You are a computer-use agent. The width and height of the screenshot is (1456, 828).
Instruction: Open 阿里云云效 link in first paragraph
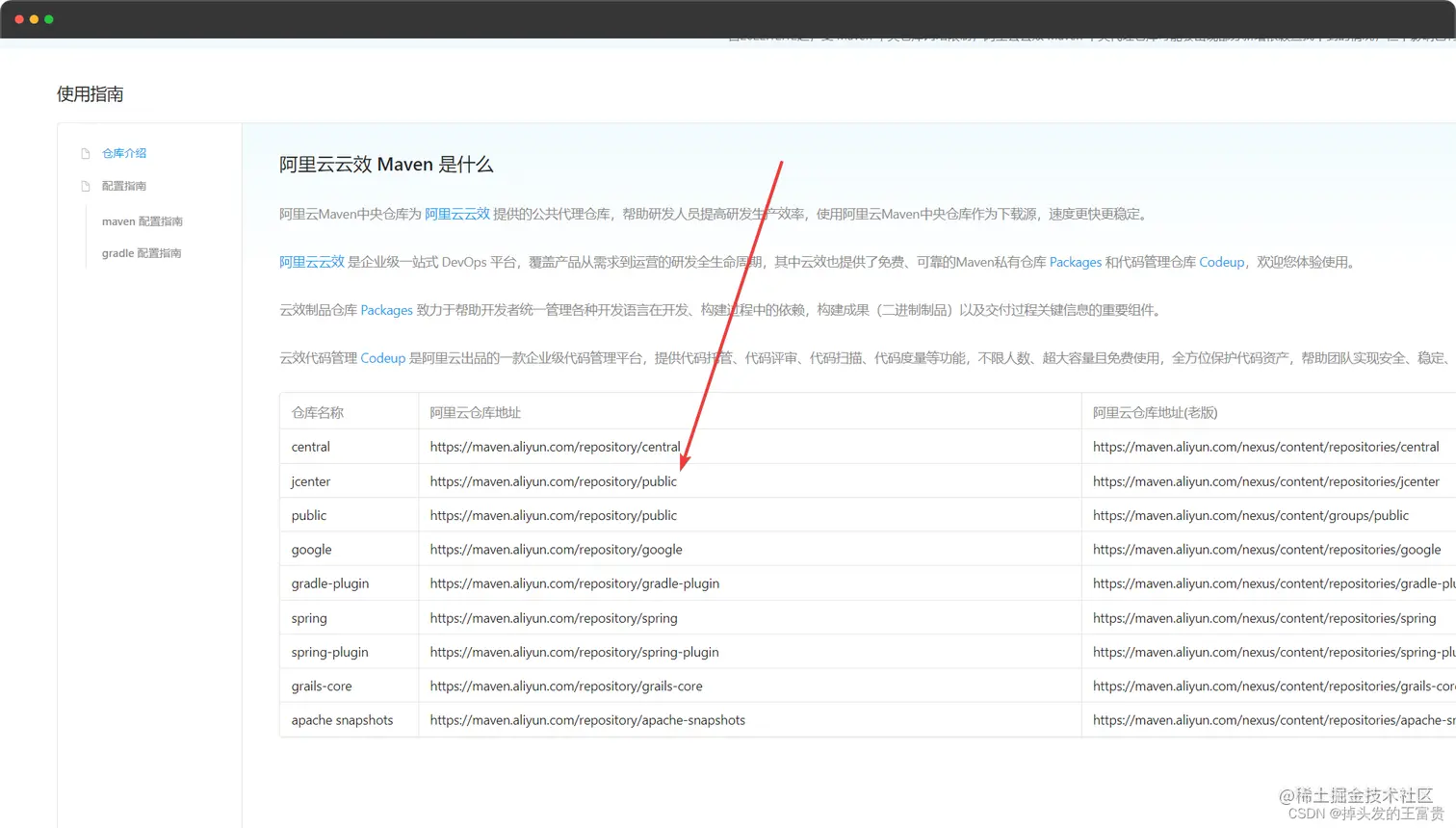[x=457, y=214]
